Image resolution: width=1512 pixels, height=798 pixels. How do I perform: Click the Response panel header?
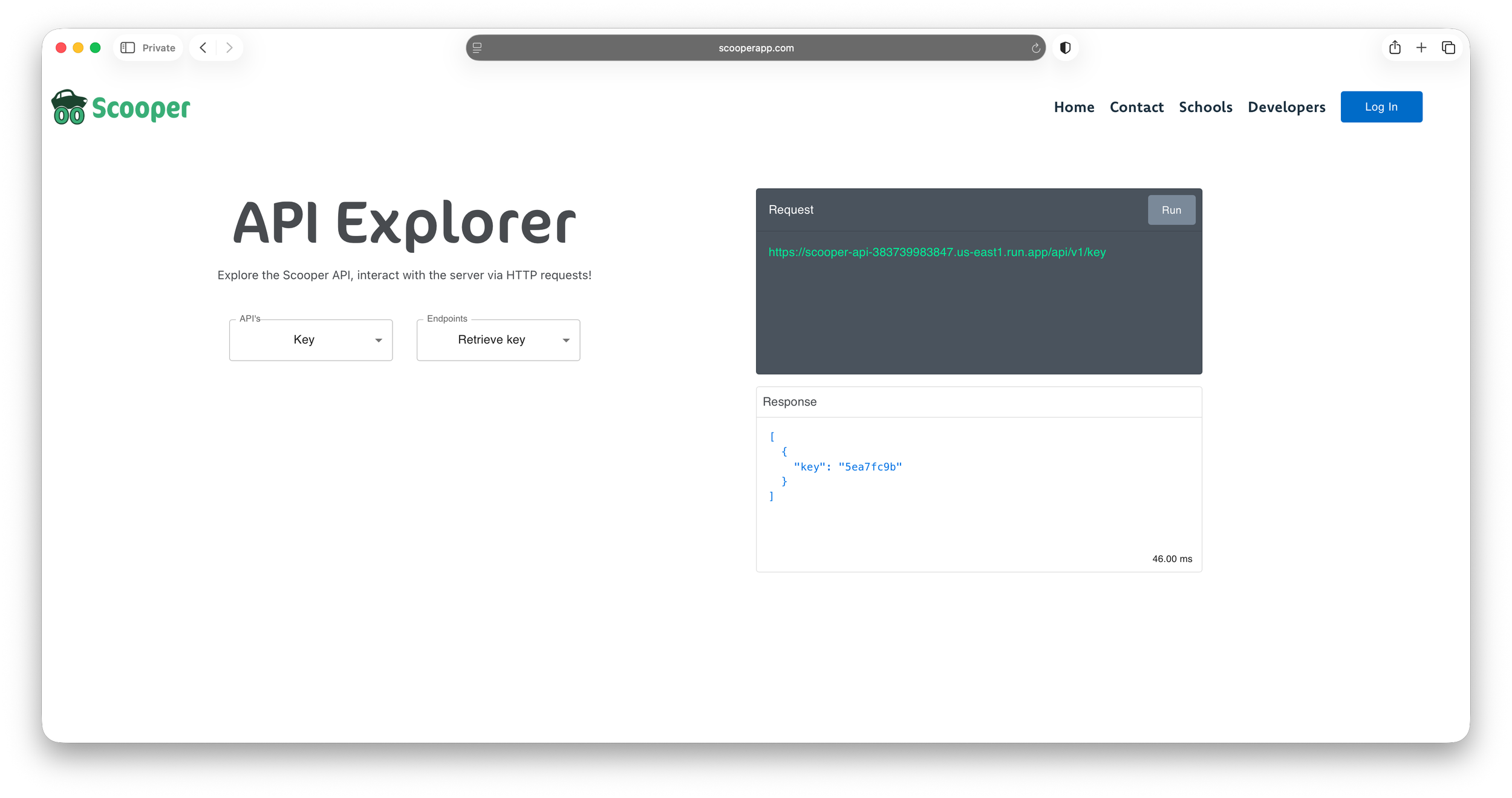tap(979, 402)
